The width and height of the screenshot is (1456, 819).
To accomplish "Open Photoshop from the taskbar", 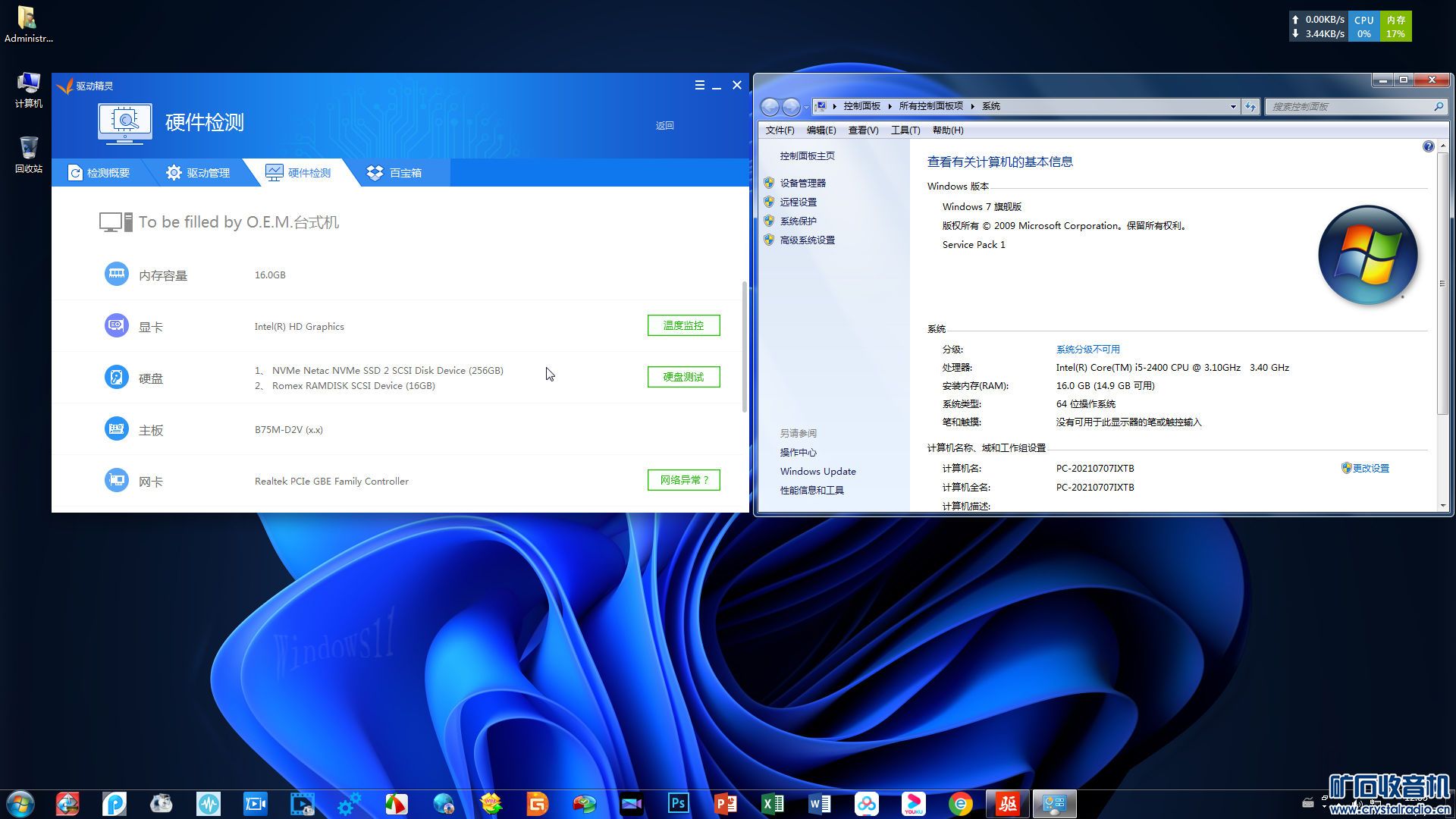I will click(x=678, y=803).
